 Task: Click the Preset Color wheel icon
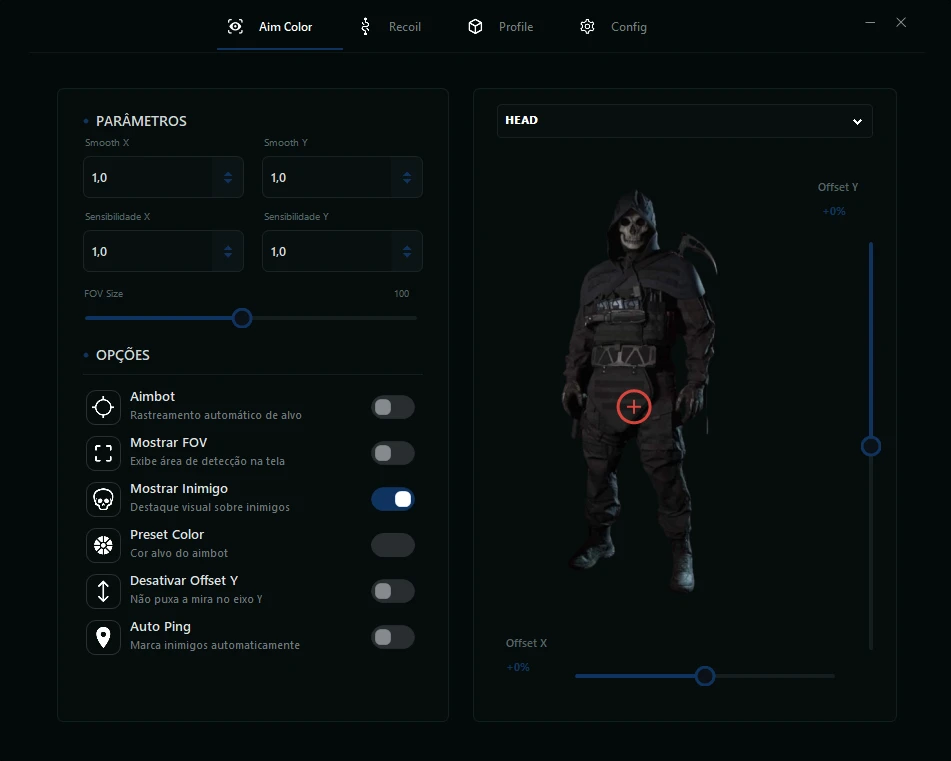tap(104, 545)
